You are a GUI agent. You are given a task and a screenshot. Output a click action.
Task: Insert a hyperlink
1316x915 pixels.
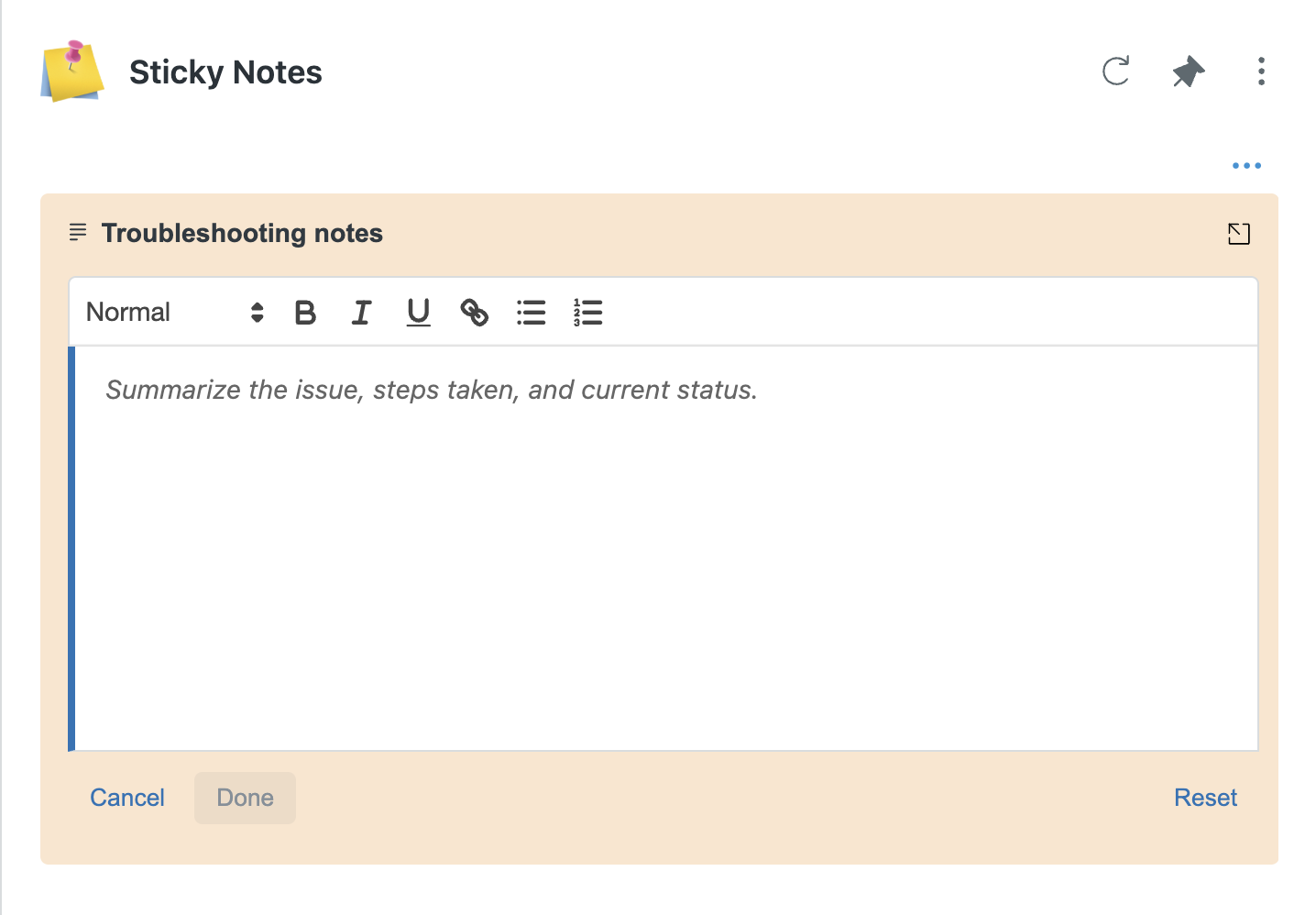tap(474, 313)
